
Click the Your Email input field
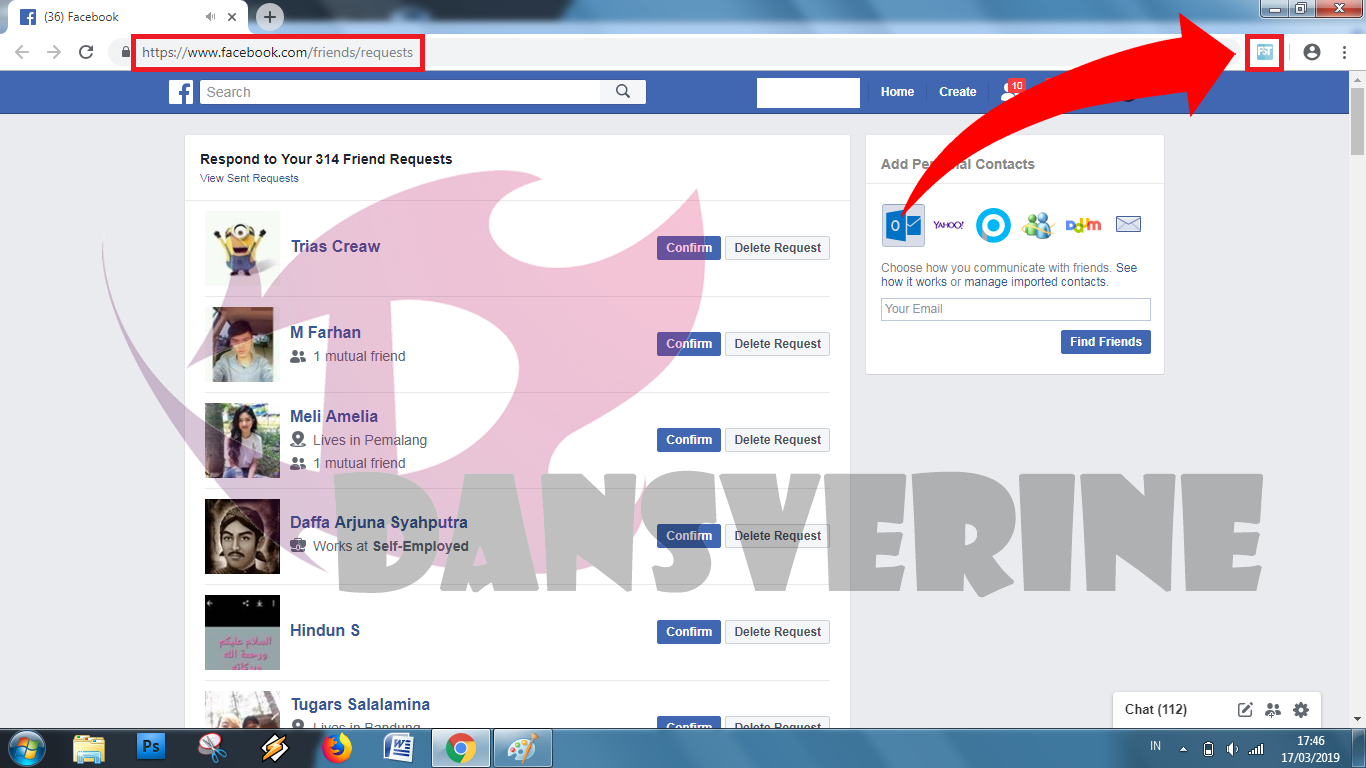[x=1016, y=309]
